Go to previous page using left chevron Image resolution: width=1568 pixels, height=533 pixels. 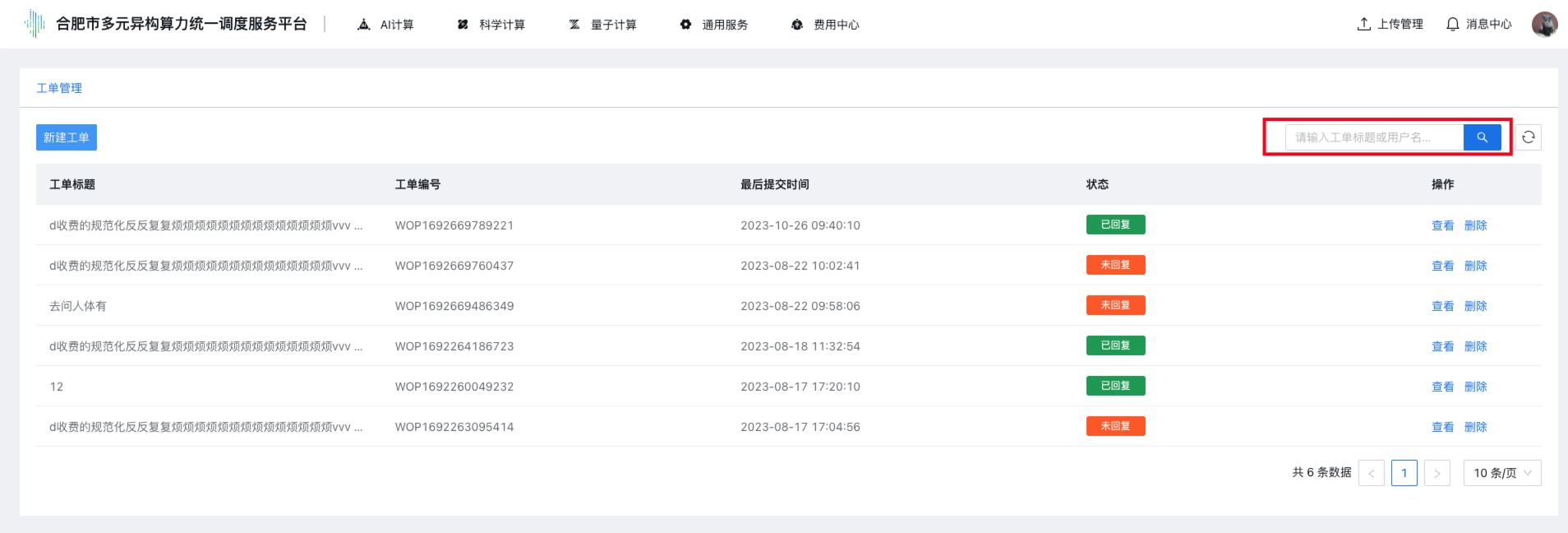pyautogui.click(x=1371, y=473)
